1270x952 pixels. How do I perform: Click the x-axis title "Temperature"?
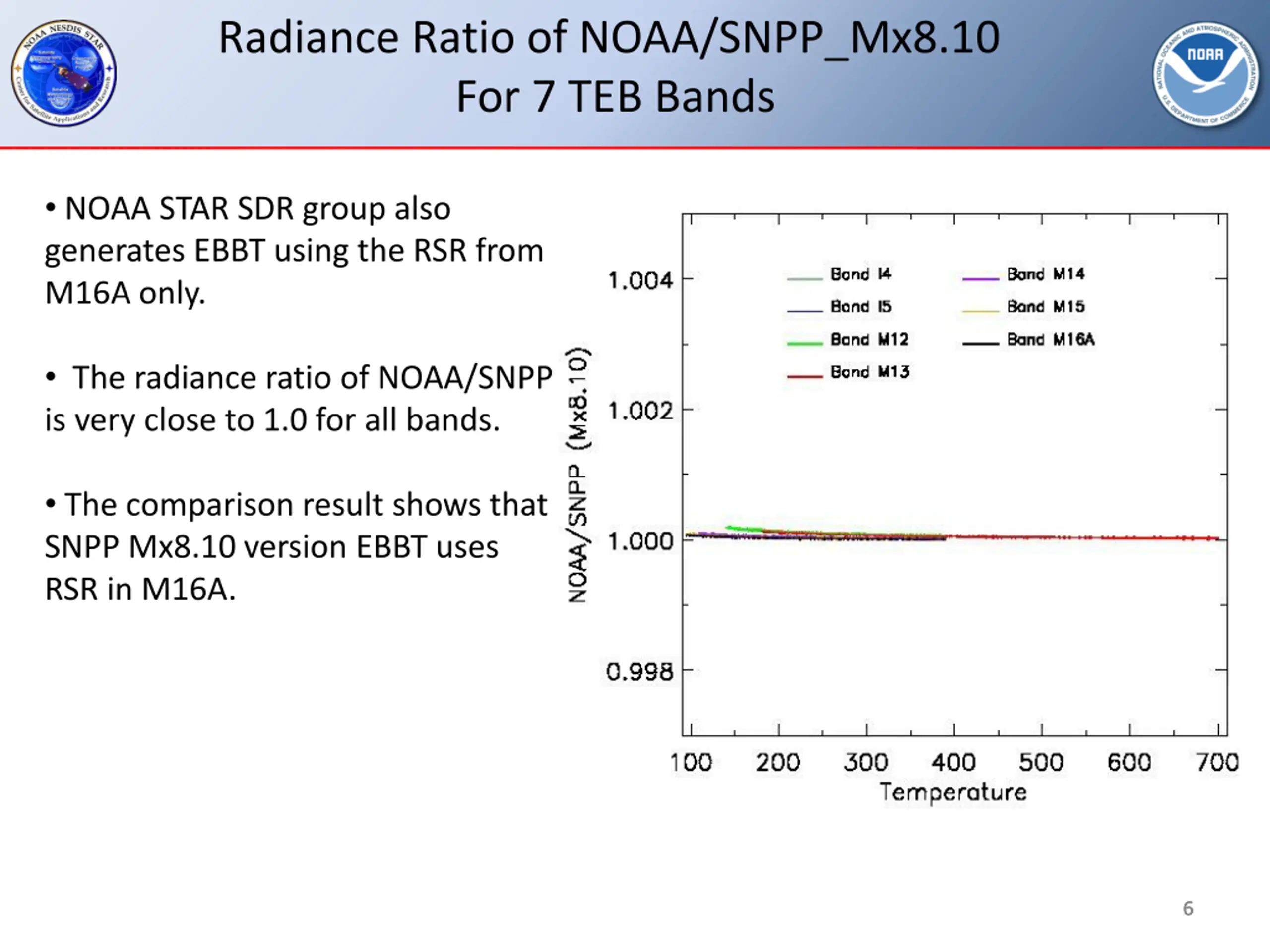point(953,793)
